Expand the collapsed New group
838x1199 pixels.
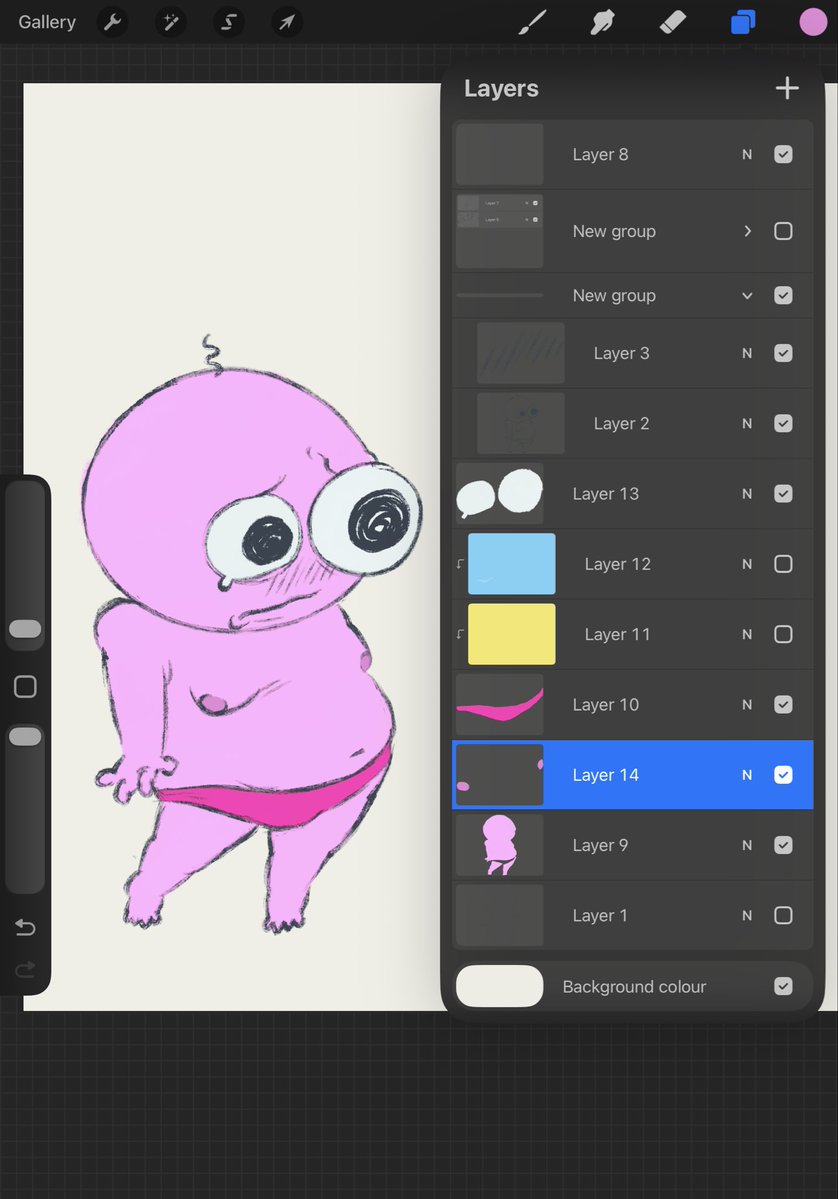[747, 231]
